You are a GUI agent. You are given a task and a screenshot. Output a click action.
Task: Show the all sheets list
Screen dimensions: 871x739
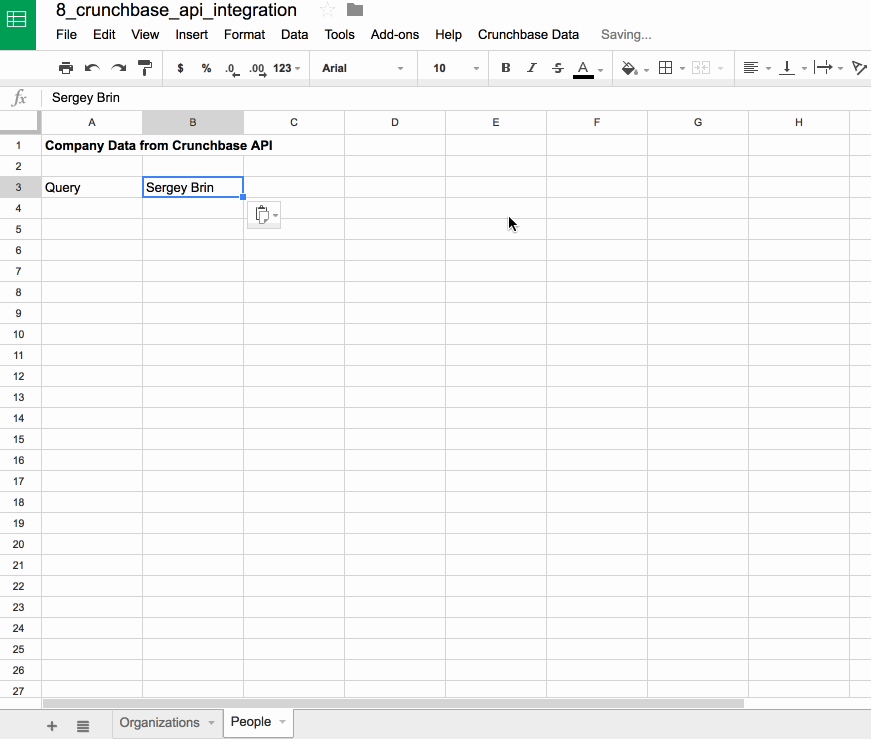[83, 726]
